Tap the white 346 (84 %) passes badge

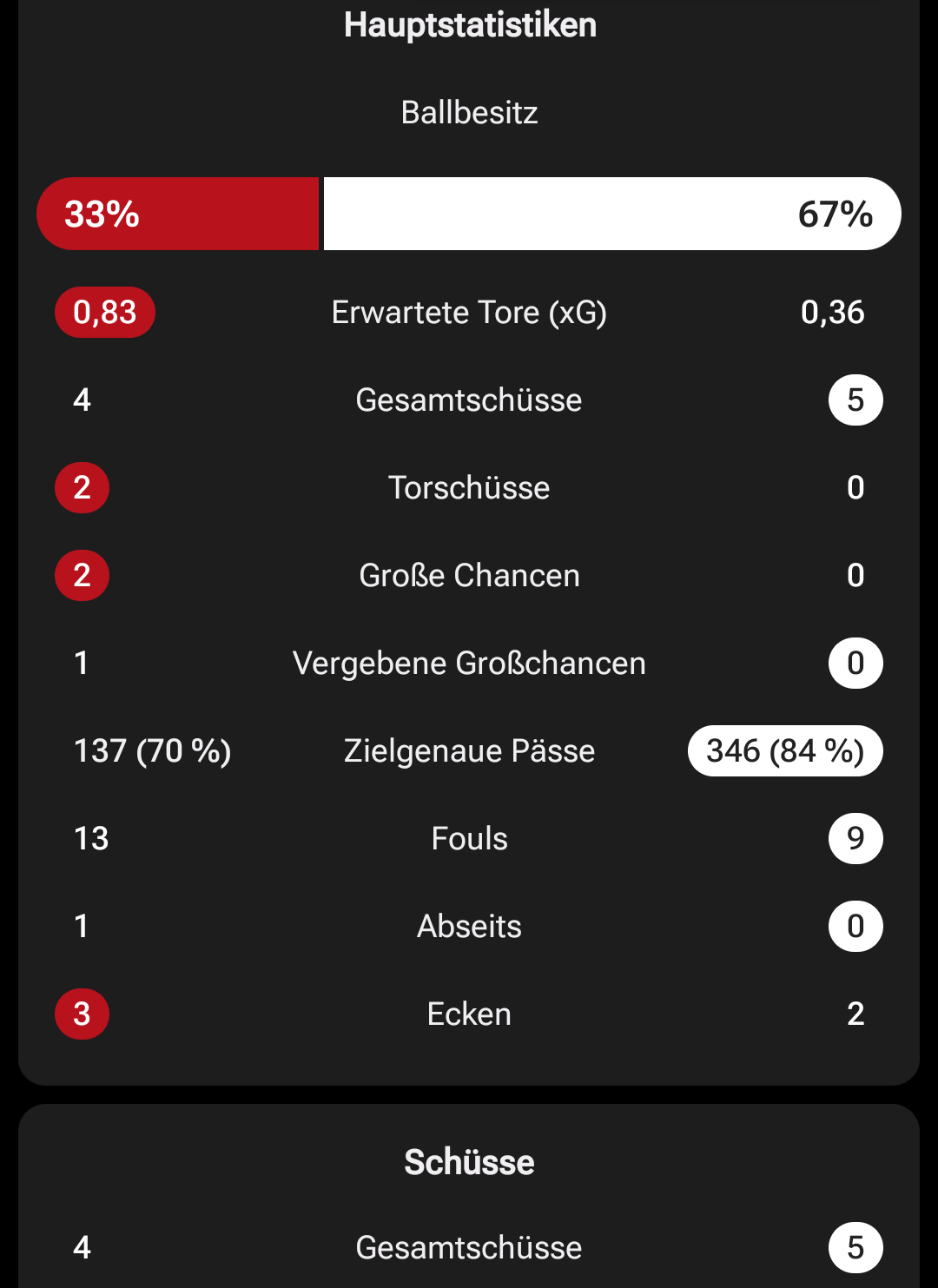[785, 751]
